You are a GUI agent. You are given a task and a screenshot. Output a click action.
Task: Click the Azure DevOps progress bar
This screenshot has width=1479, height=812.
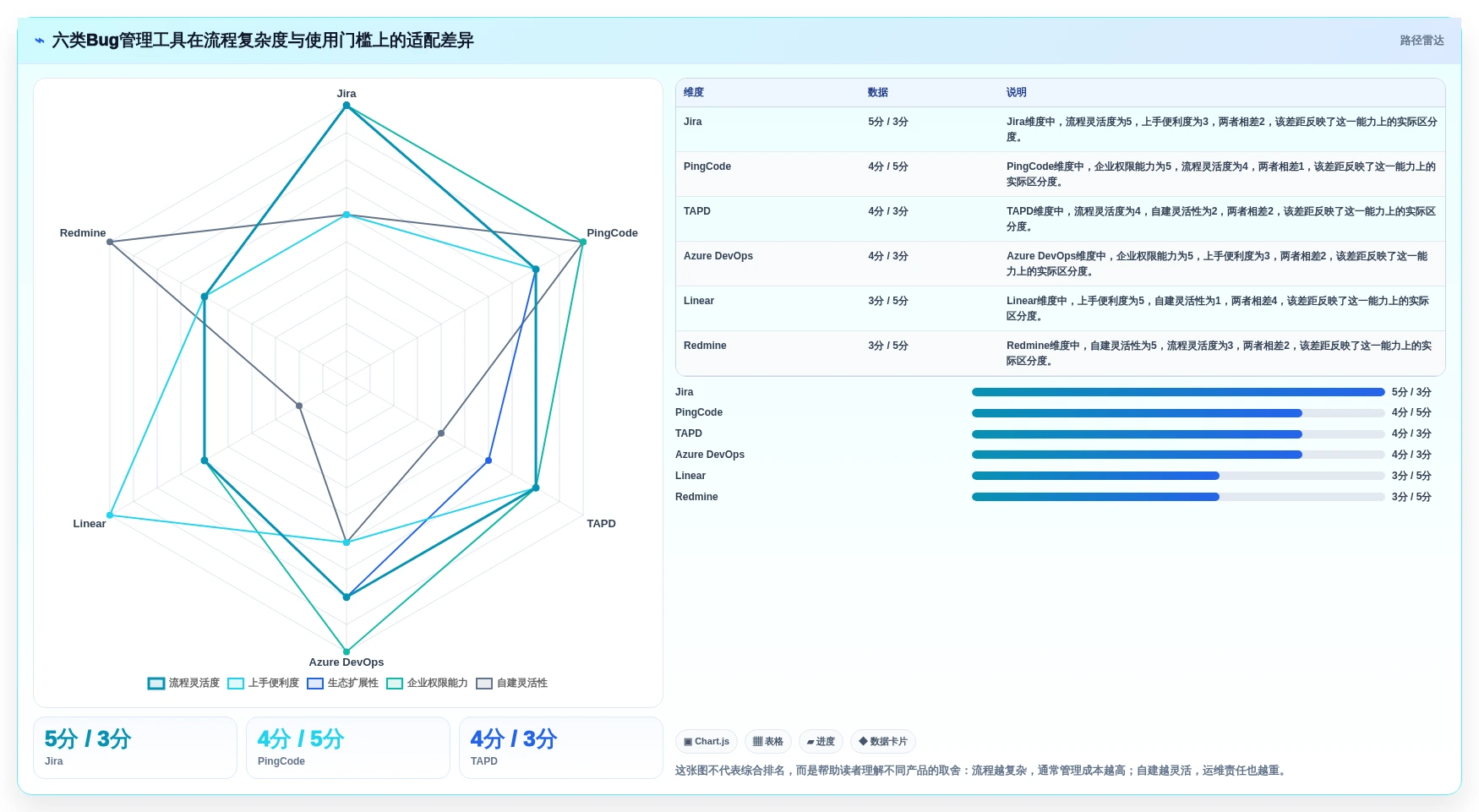coord(1178,455)
